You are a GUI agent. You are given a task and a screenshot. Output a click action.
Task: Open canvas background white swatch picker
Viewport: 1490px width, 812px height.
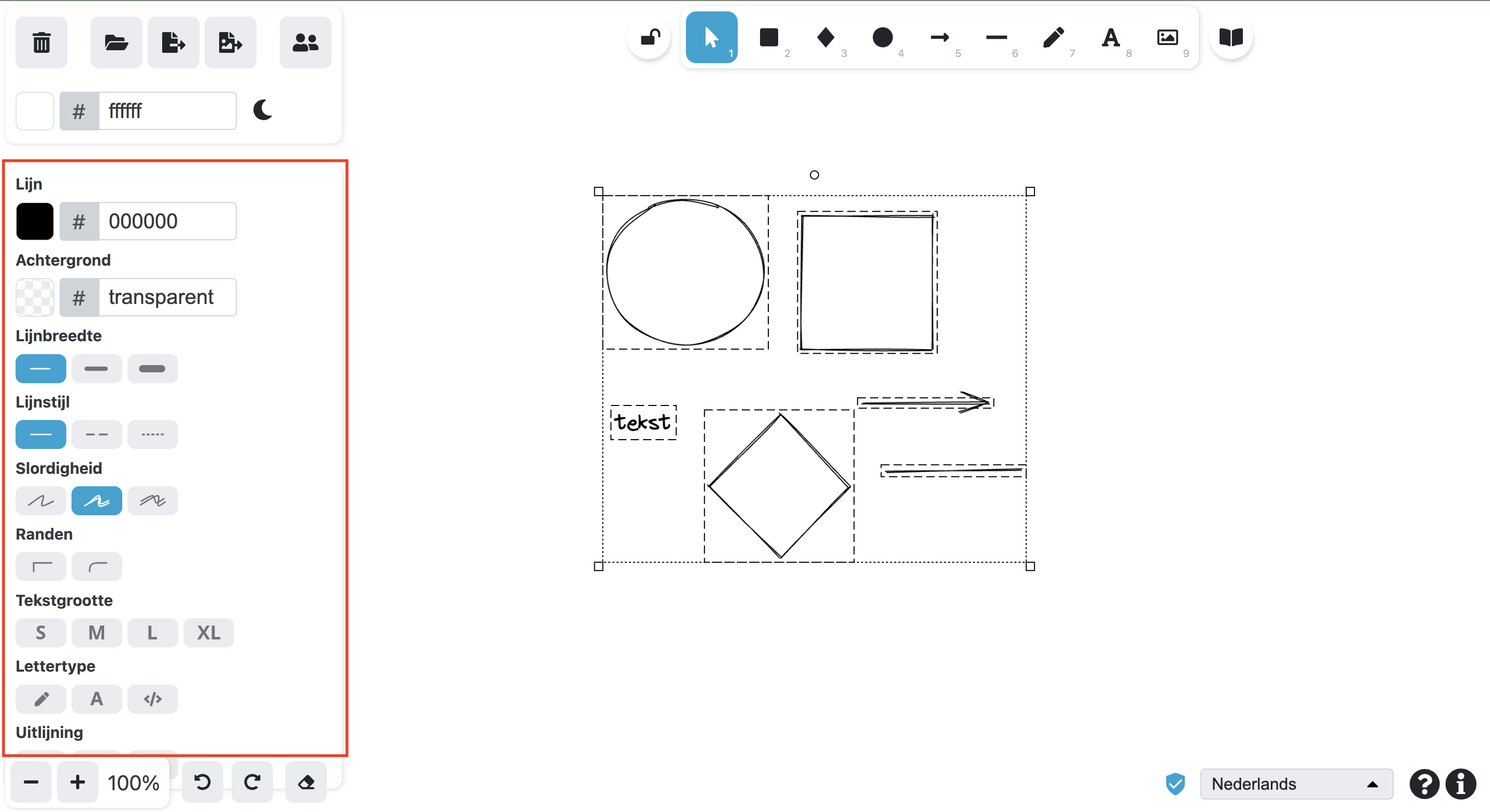coord(35,110)
